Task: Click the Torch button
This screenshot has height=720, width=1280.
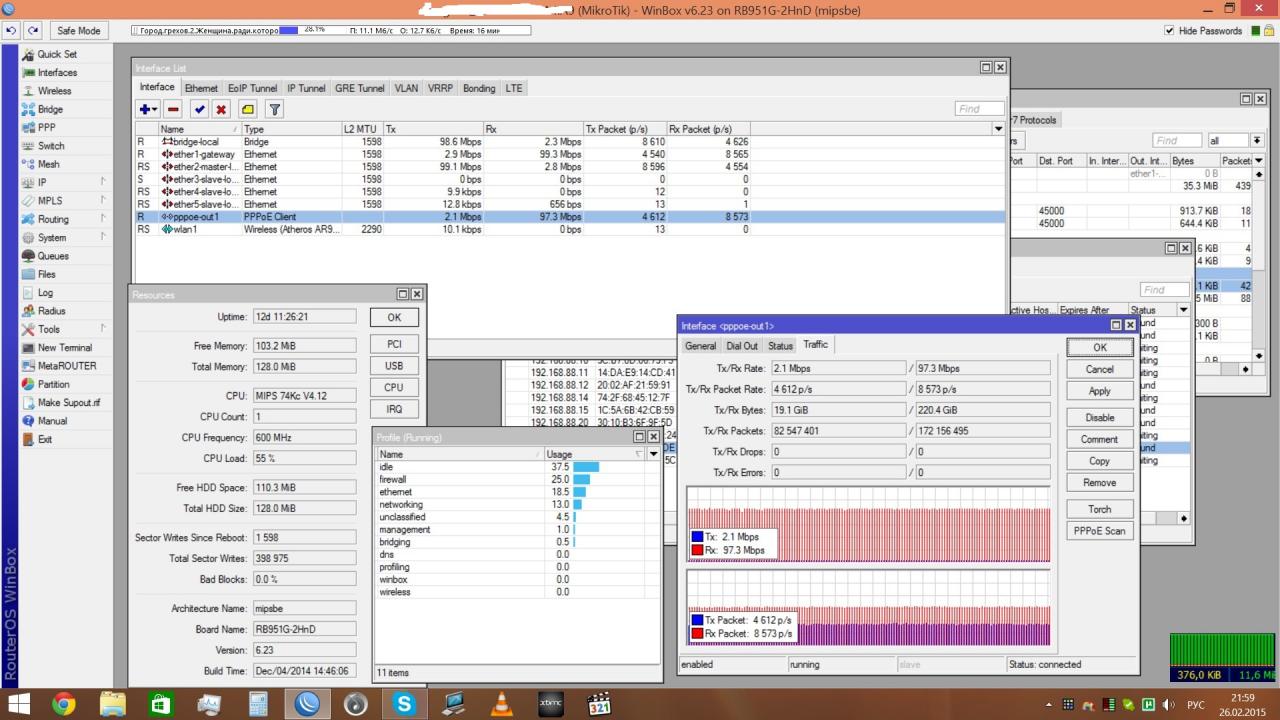Action: pyautogui.click(x=1099, y=509)
